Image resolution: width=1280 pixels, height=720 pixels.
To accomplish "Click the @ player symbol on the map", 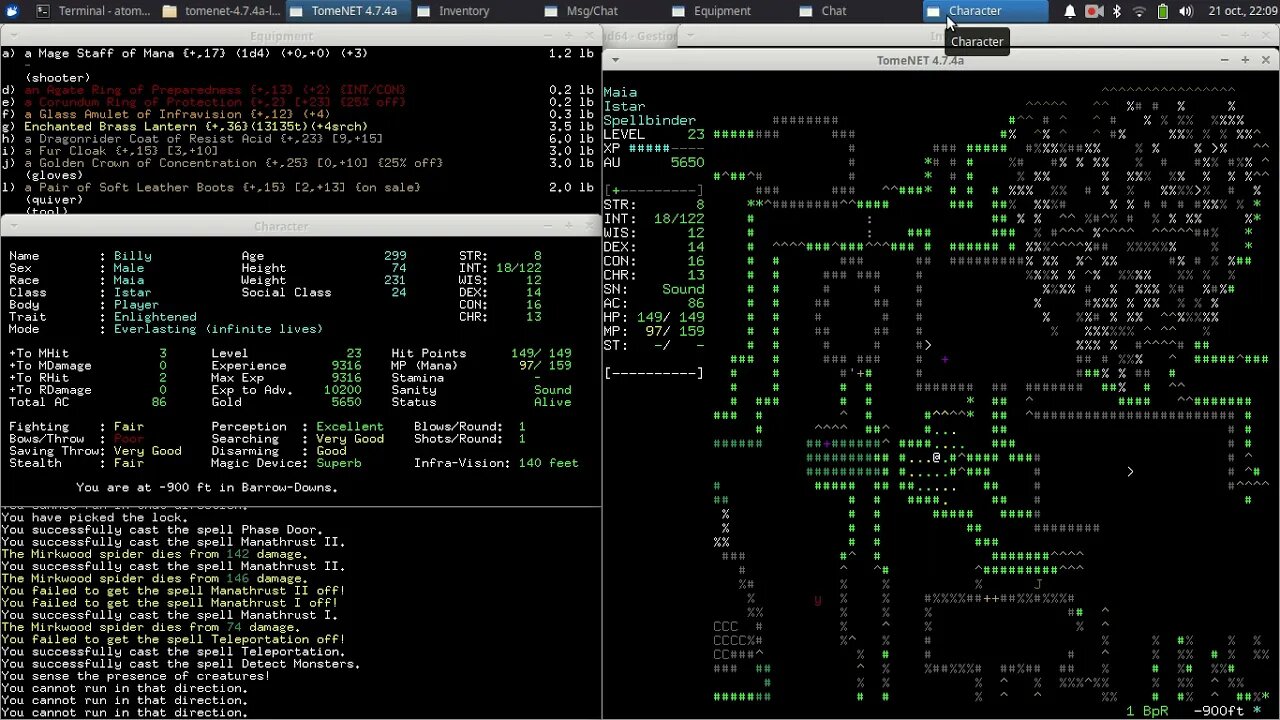I will point(937,458).
